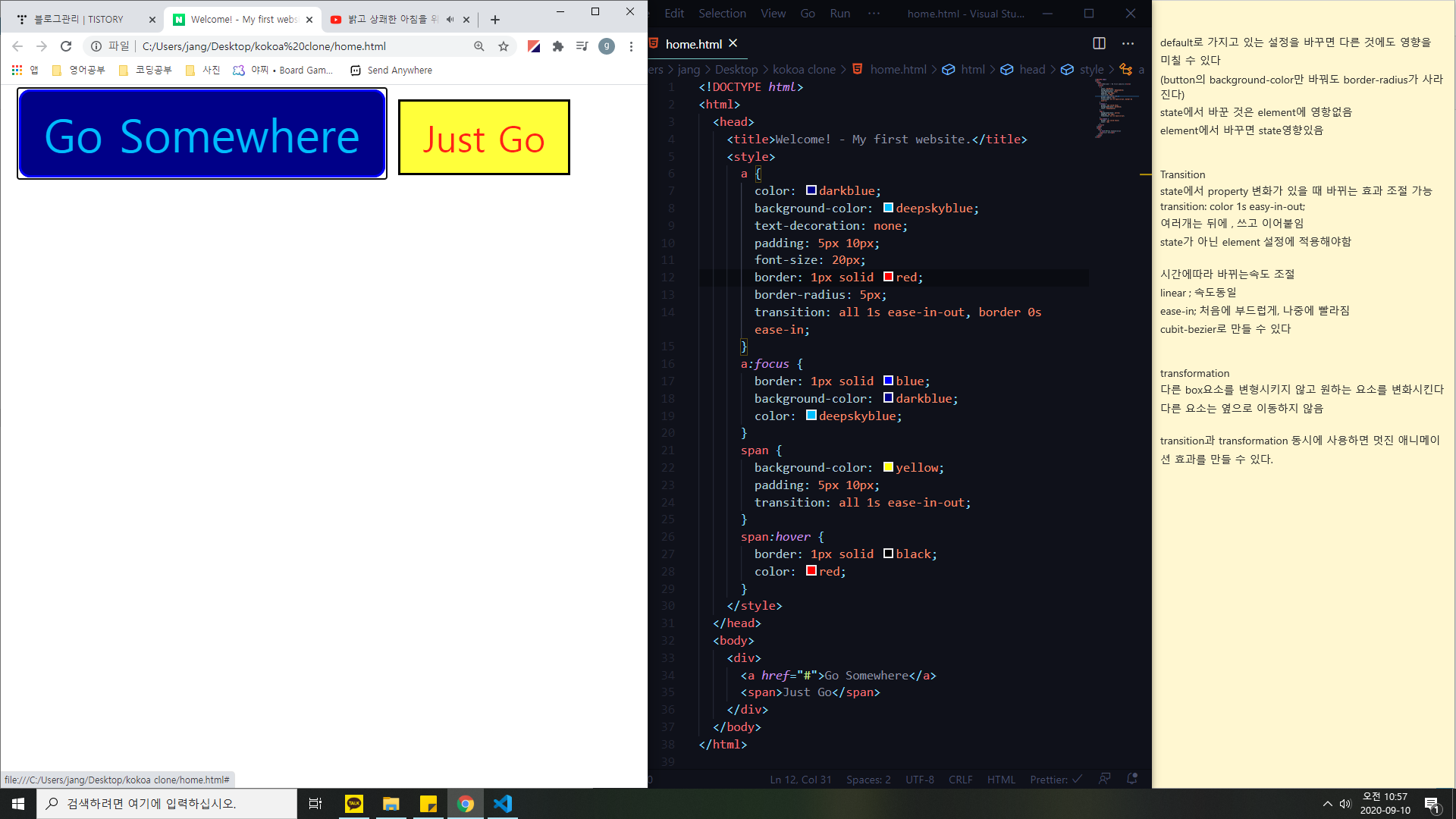Open the editor more actions ellipsis

point(1128,44)
